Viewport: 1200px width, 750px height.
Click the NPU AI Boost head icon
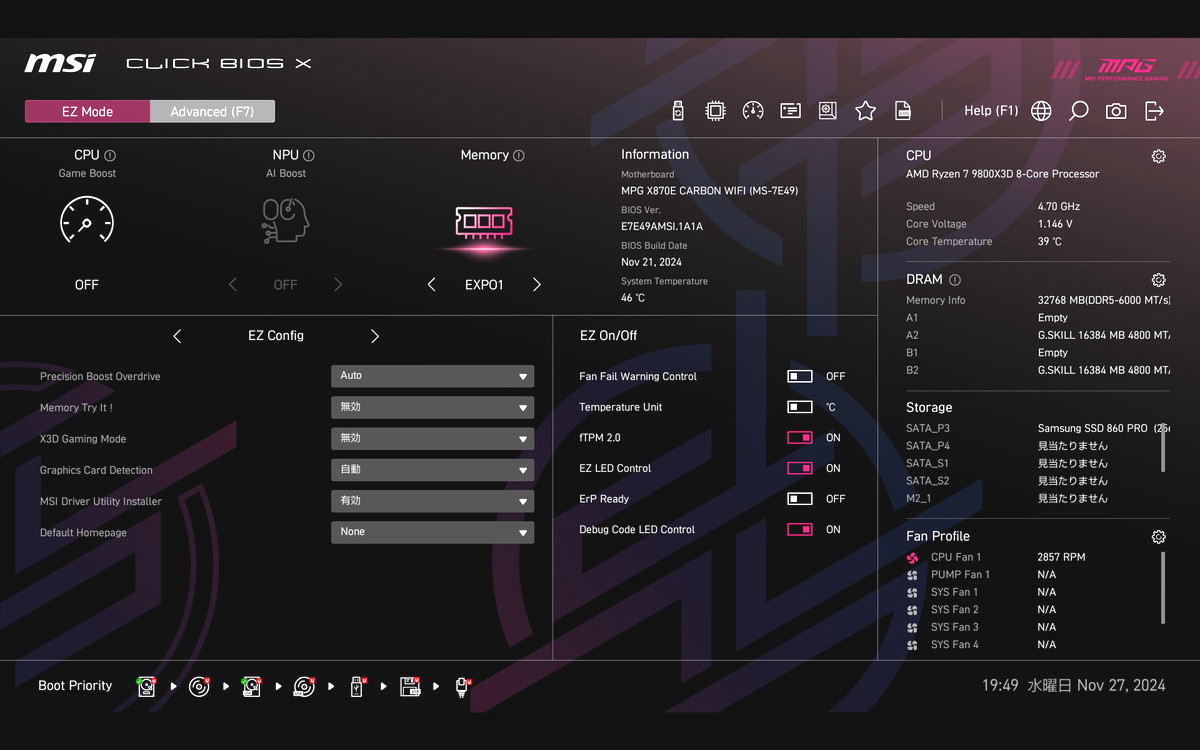(285, 220)
